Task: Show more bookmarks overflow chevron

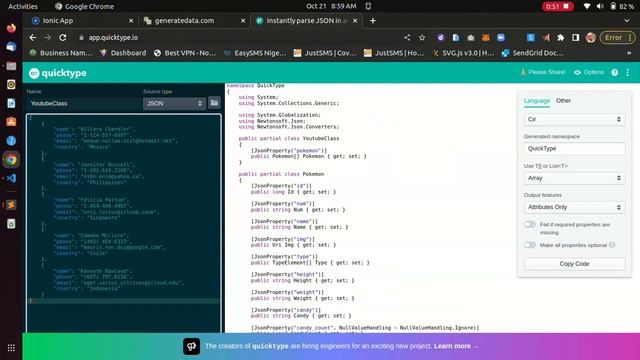Action: coord(629,53)
